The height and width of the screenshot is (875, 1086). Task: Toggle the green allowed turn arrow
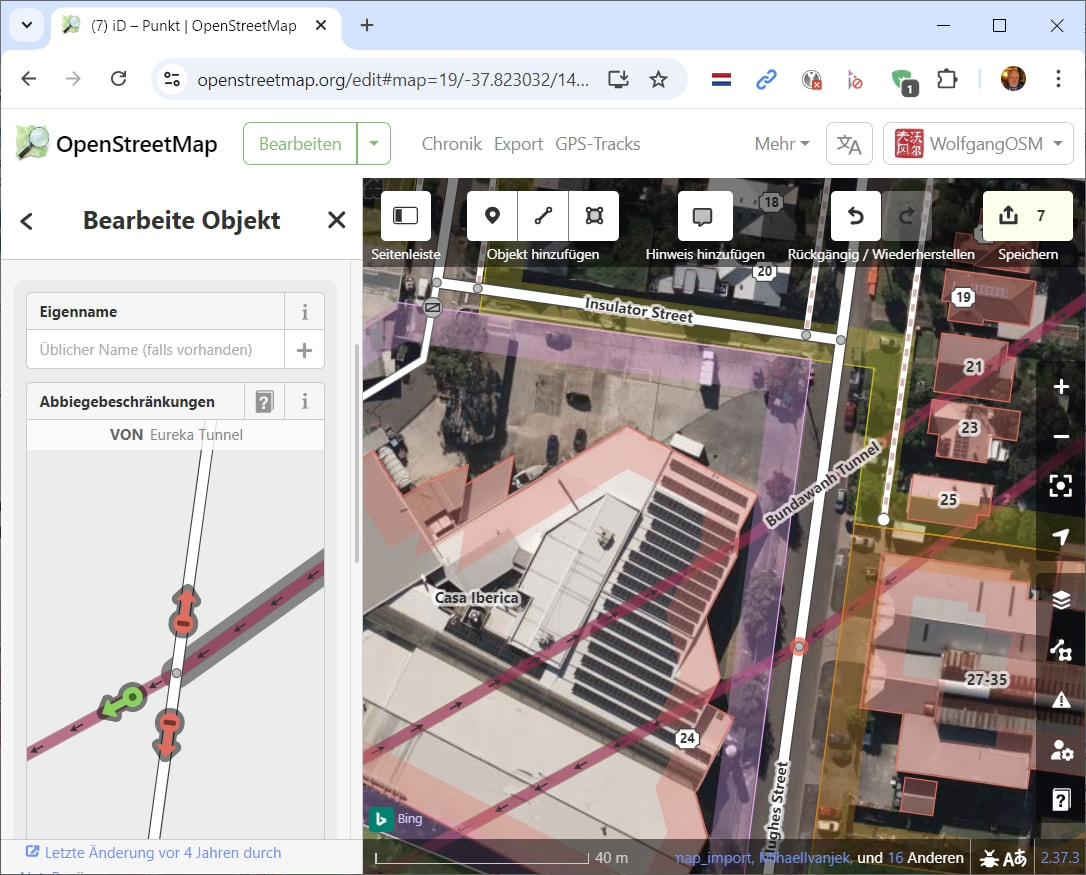click(x=122, y=701)
